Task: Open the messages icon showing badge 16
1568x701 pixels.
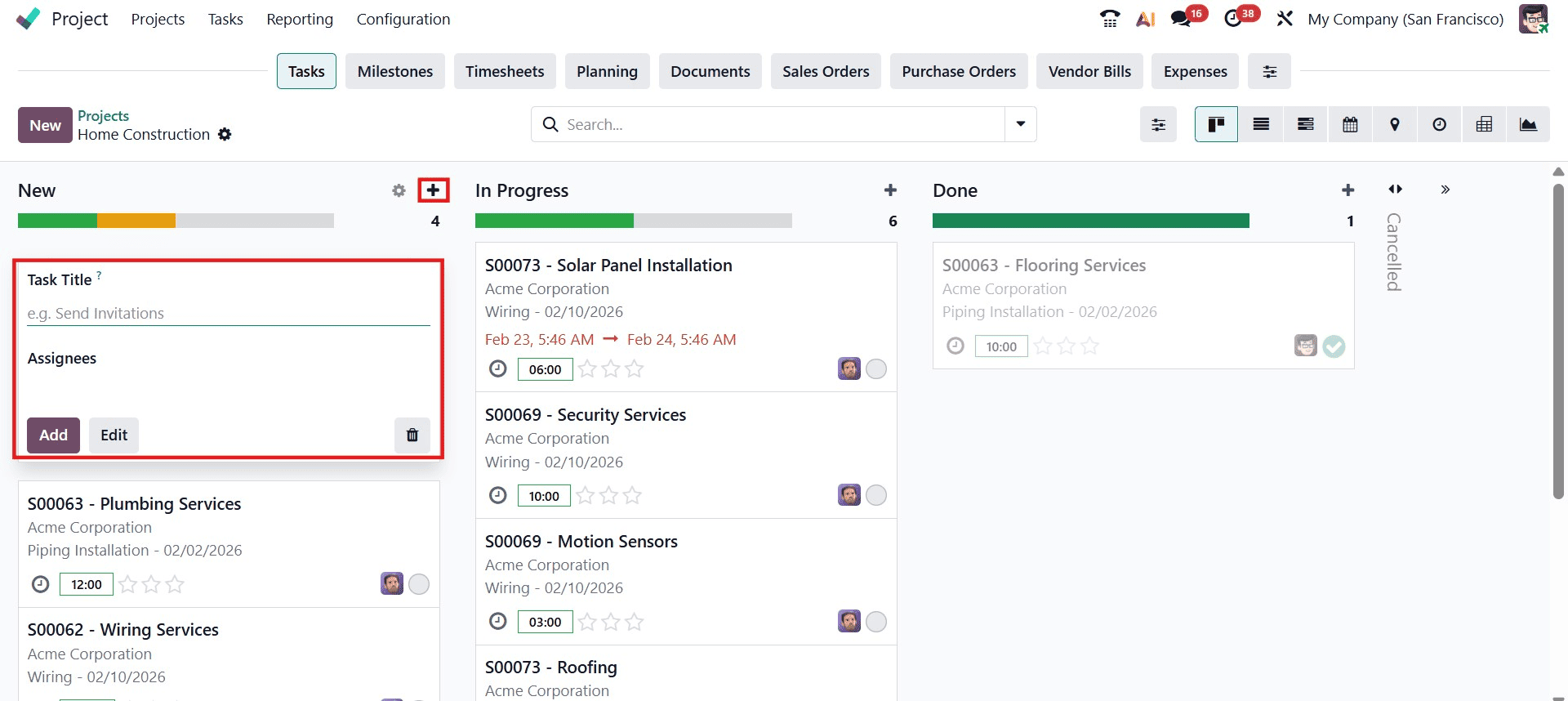Action: (1181, 19)
